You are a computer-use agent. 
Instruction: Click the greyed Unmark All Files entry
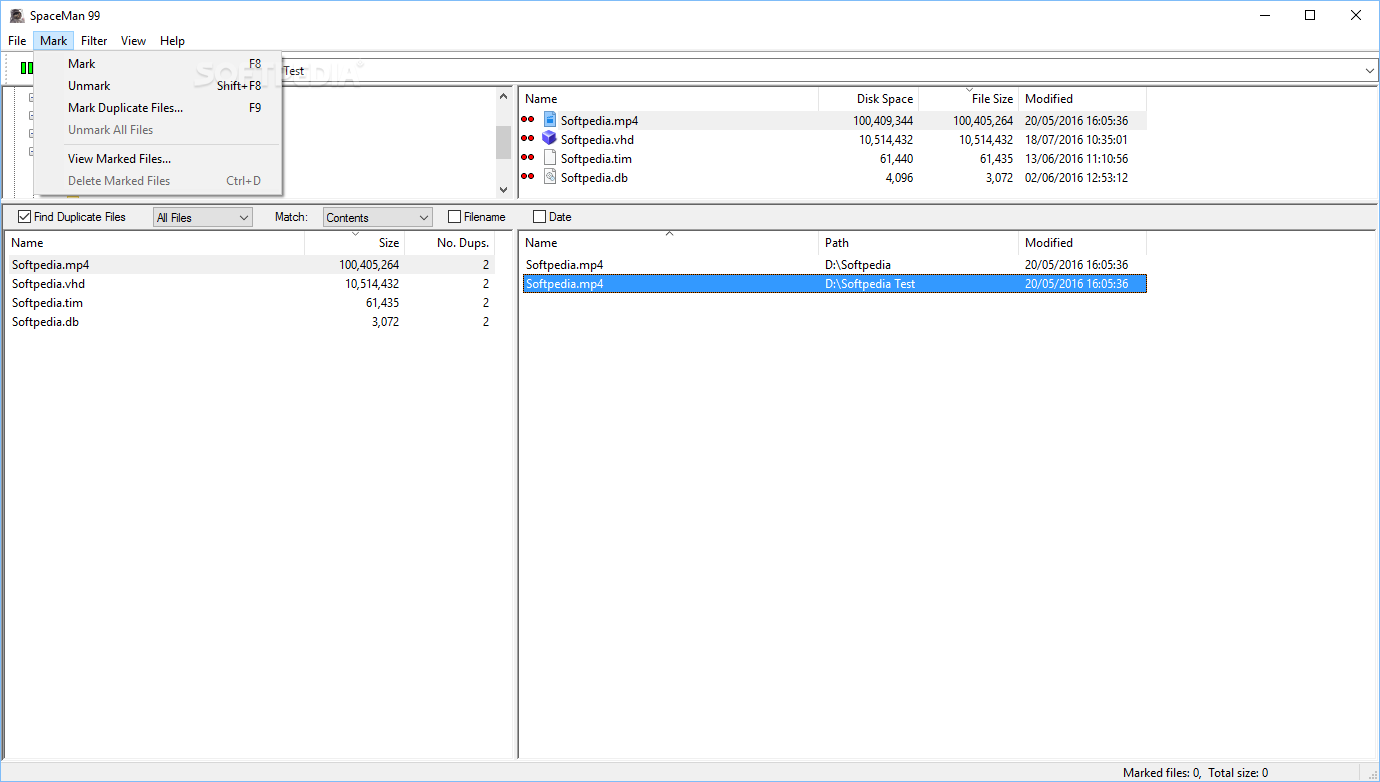click(x=158, y=130)
